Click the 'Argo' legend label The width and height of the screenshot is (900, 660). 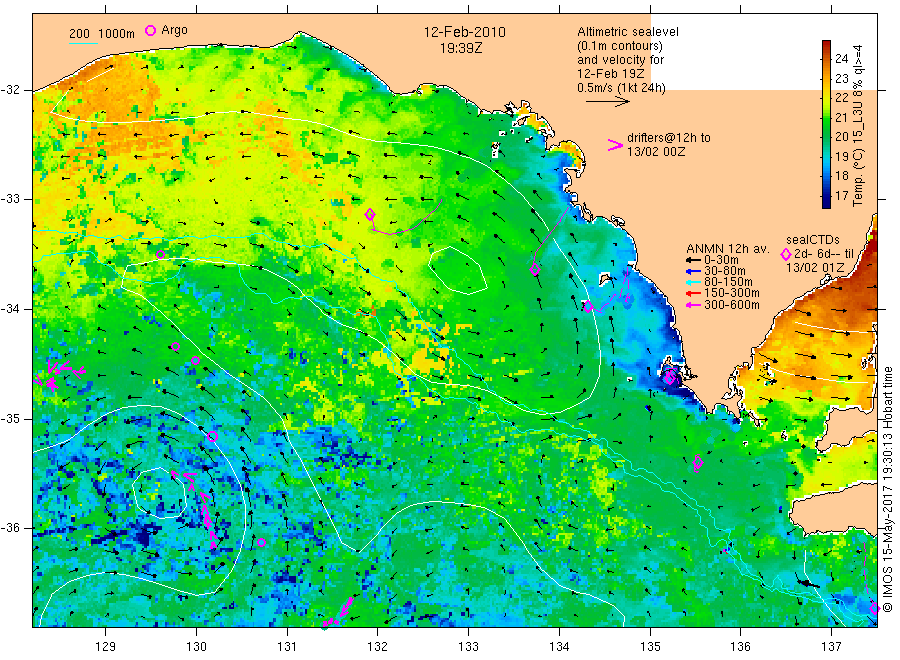tap(174, 30)
